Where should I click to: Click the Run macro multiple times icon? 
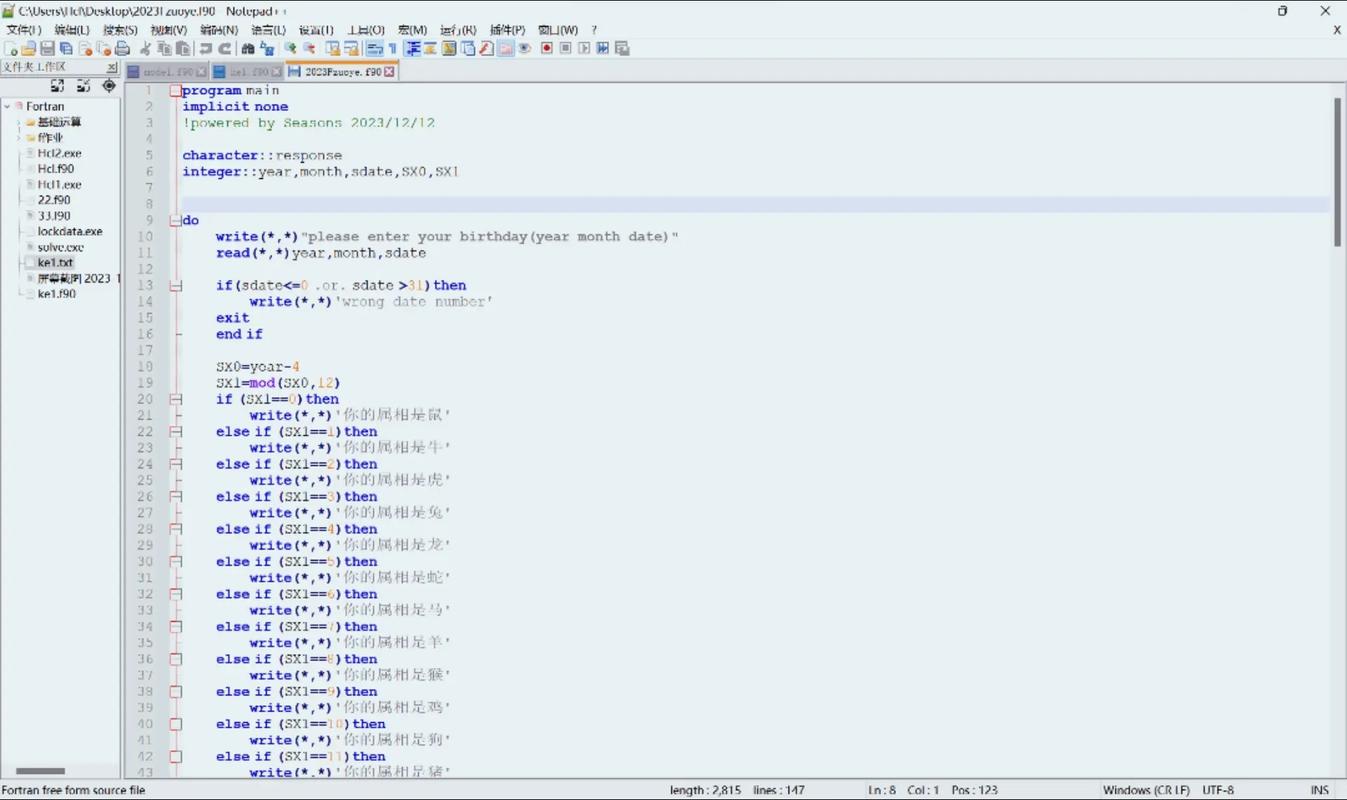(603, 48)
